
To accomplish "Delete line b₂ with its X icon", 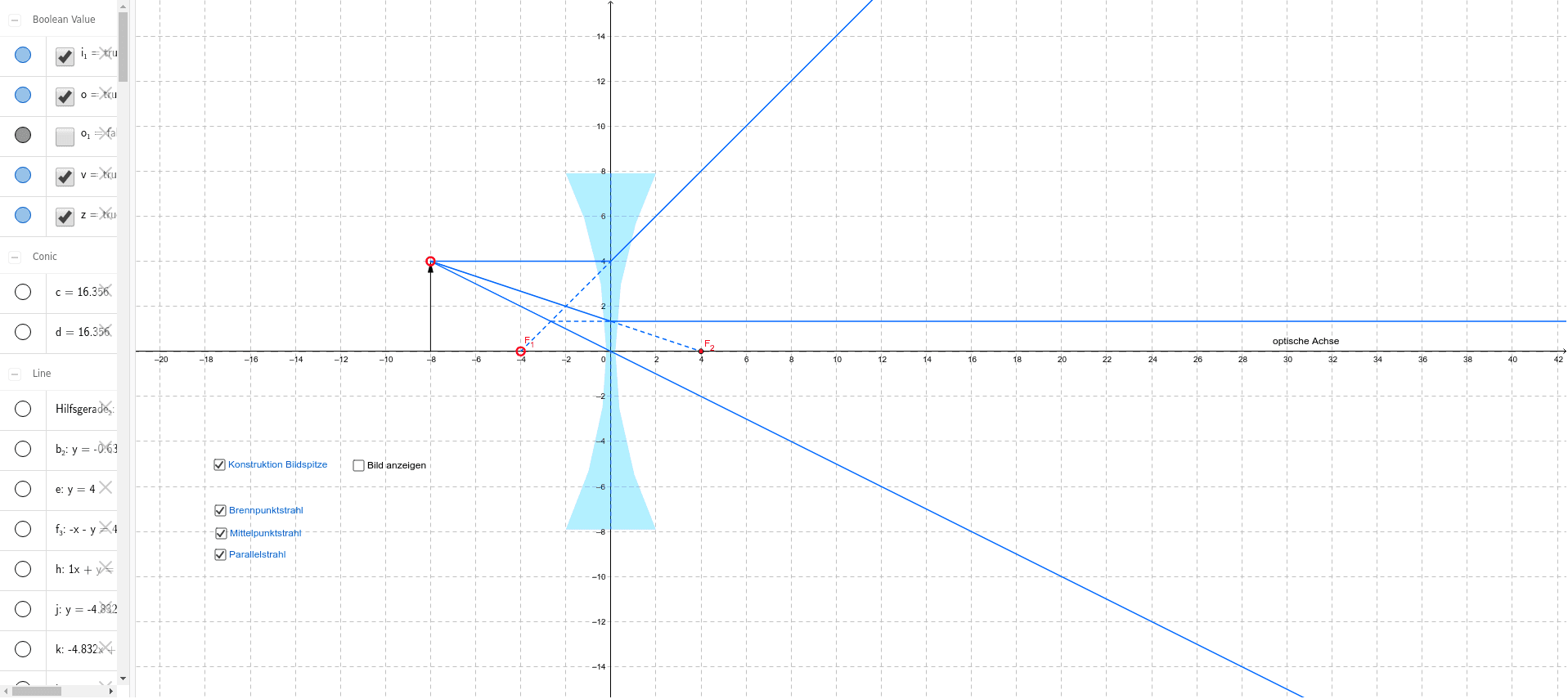I will [x=106, y=446].
